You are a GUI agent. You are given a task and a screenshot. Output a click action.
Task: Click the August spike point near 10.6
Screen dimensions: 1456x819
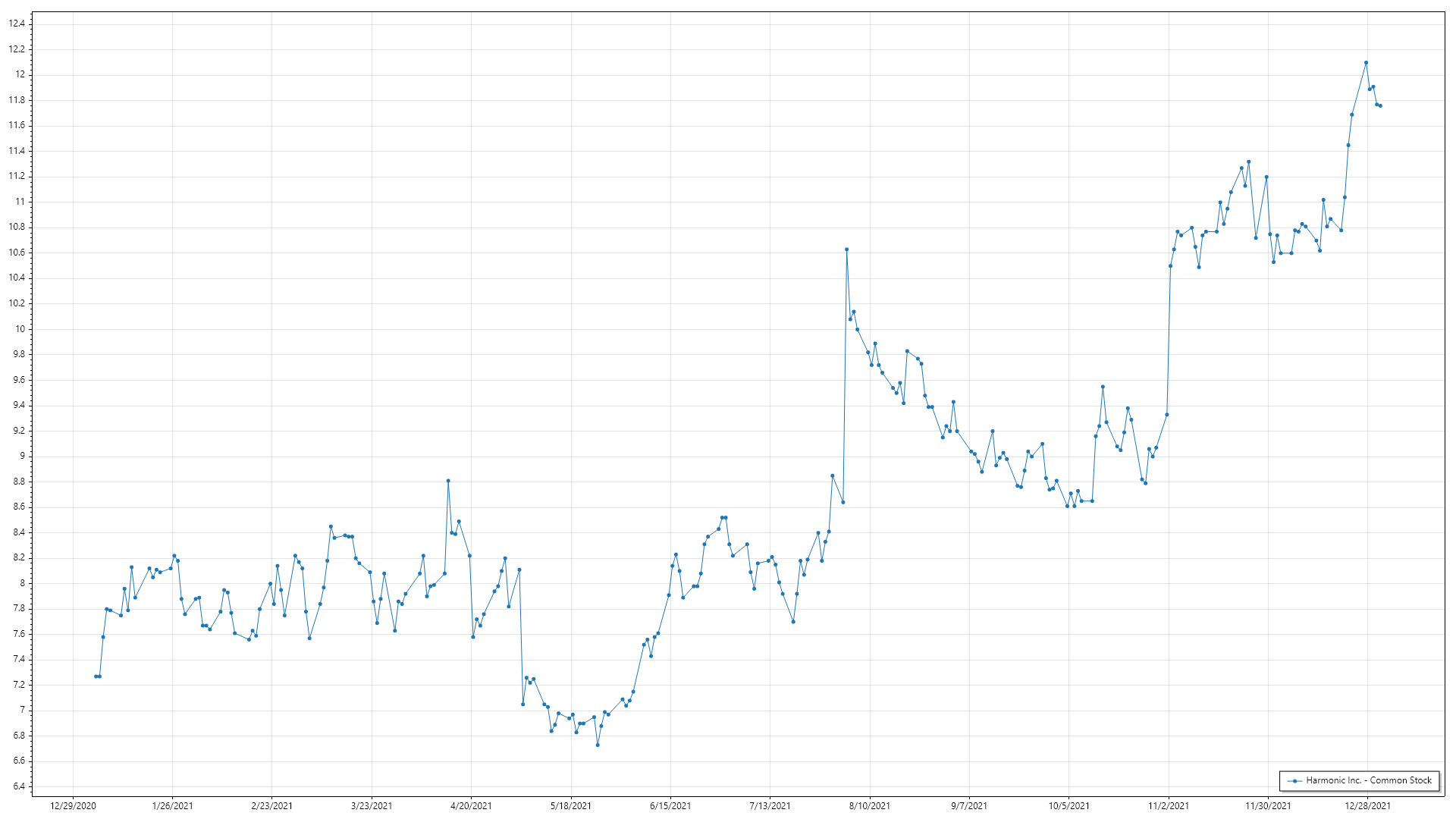tap(846, 249)
